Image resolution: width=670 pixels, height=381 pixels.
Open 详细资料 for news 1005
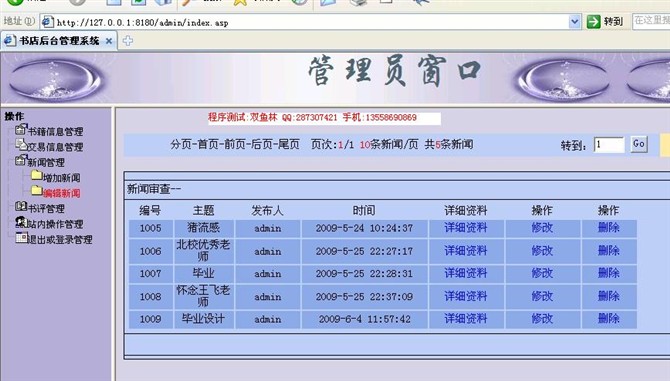466,228
